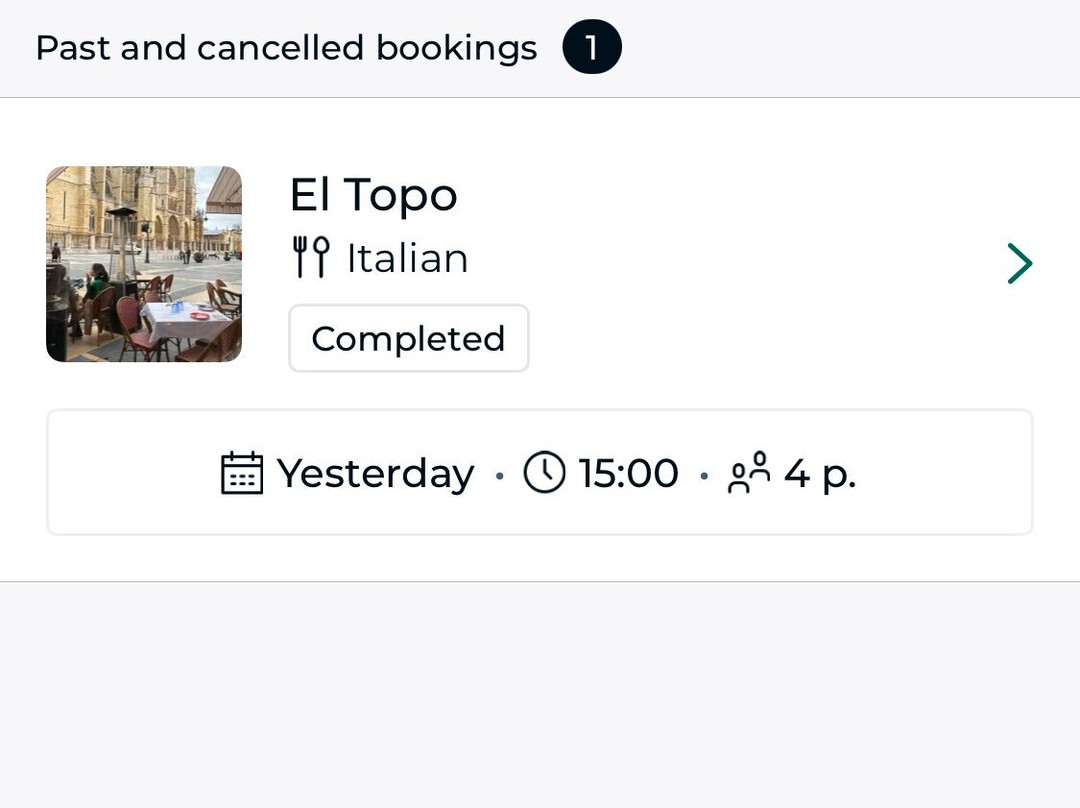Click the blank space right of 4 p.
This screenshot has height=808, width=1080.
point(944,473)
